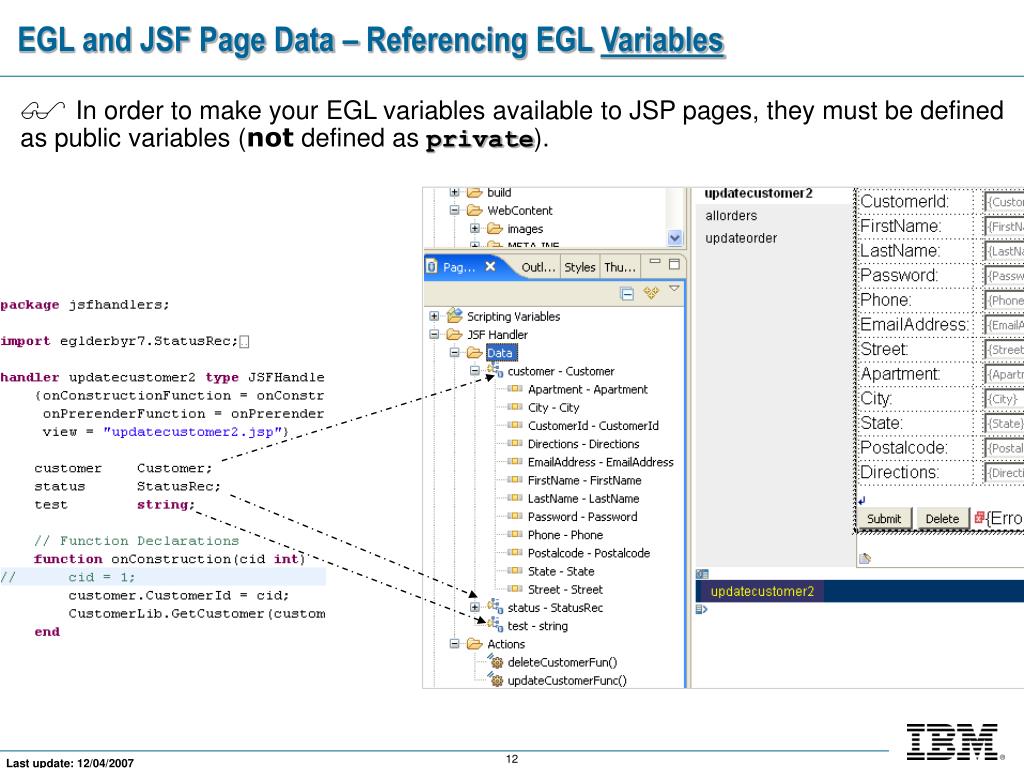
Task: Click the CustomerId field icon in tree
Action: click(515, 425)
